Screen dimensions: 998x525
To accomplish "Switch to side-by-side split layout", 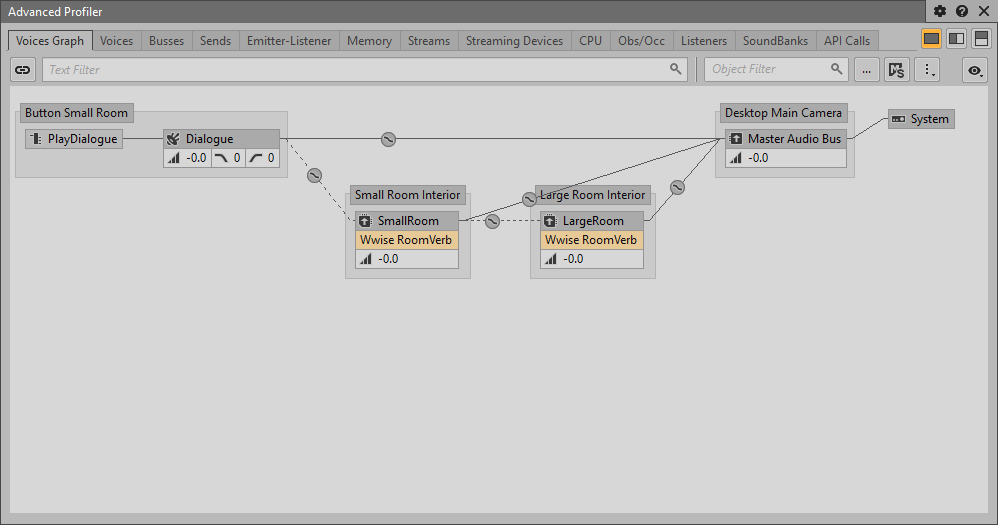I will [x=956, y=39].
